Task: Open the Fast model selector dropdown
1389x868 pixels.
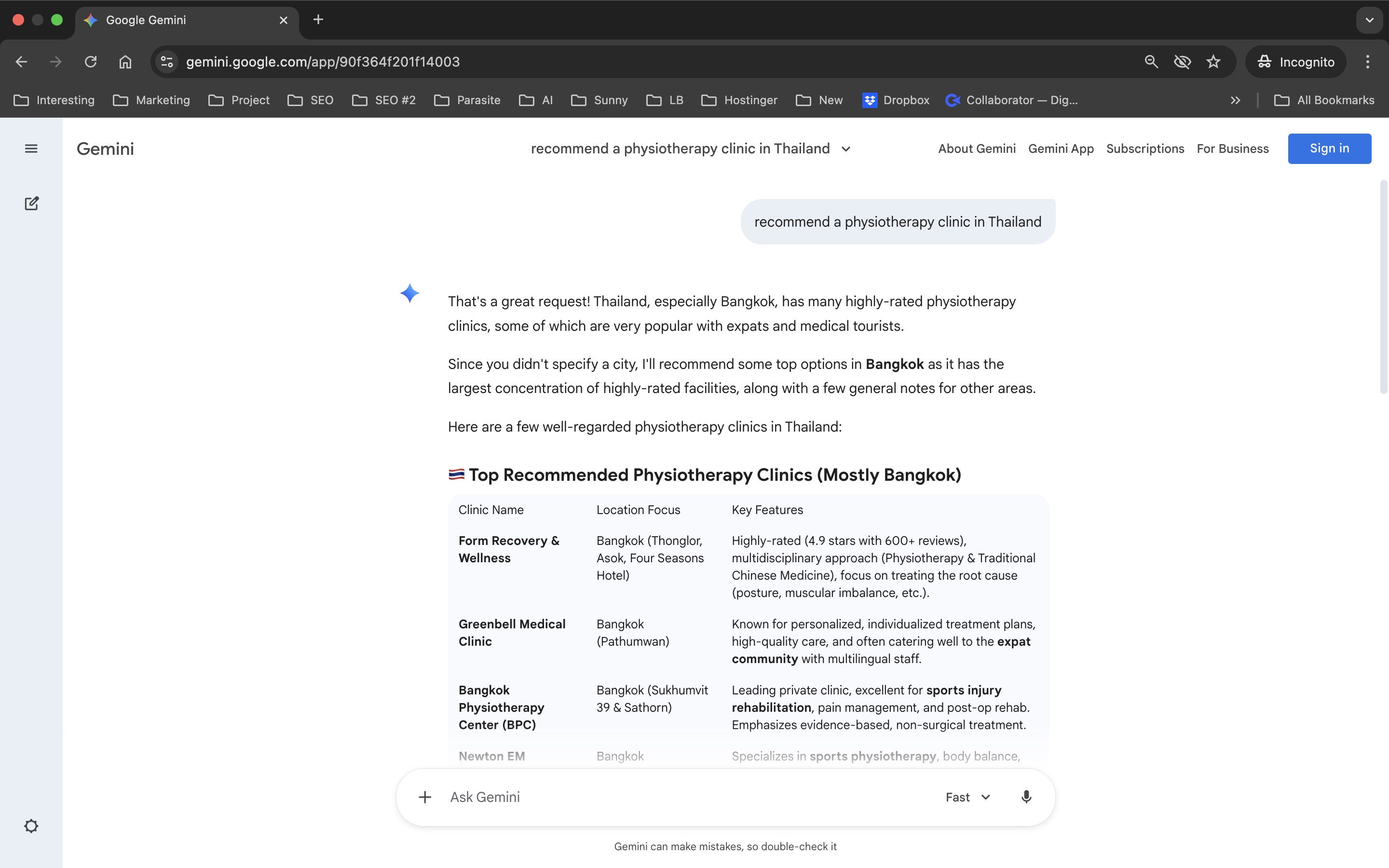Action: 968,797
